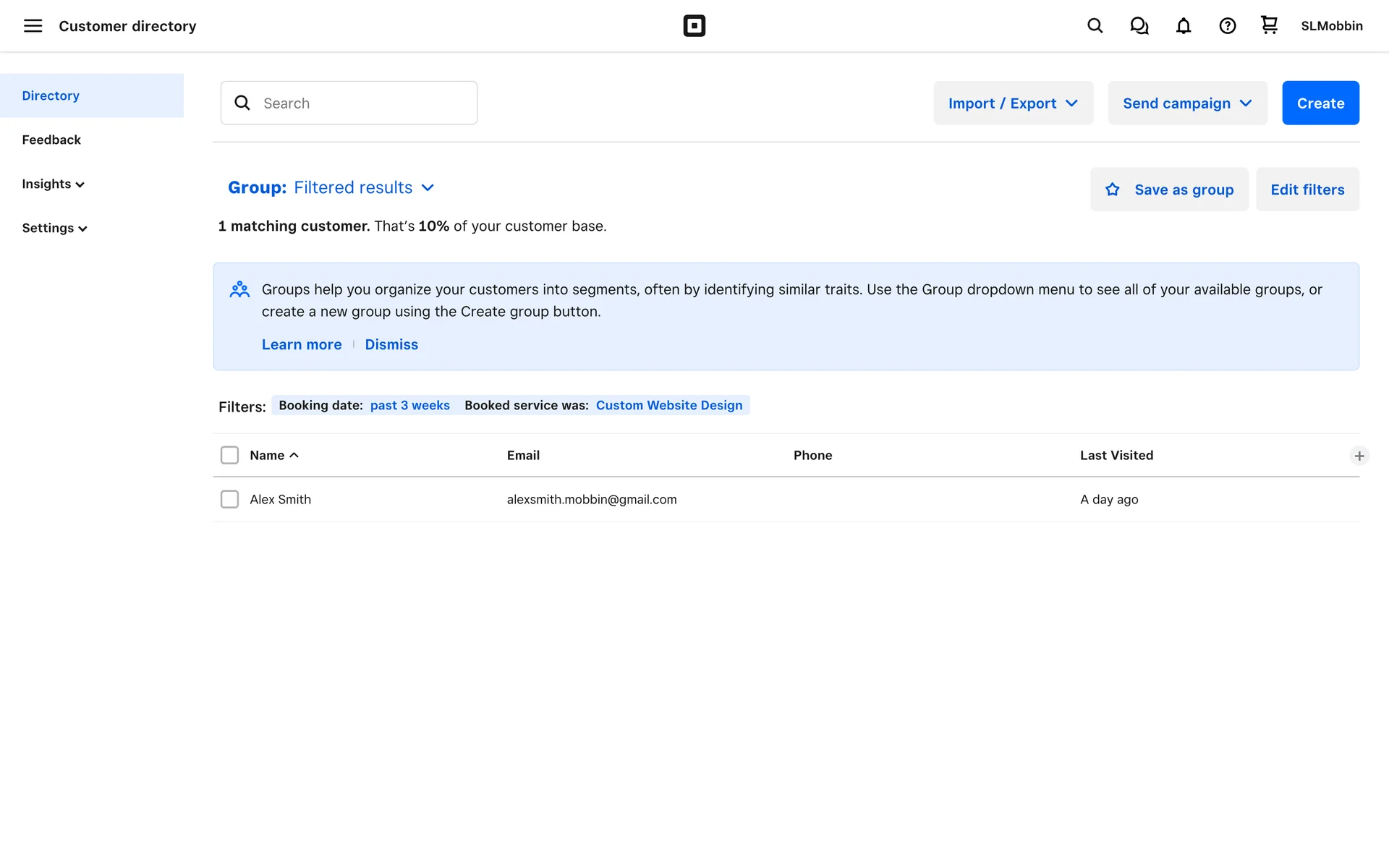This screenshot has width=1389, height=868.
Task: Expand Insights sidebar section
Action: coord(53,184)
